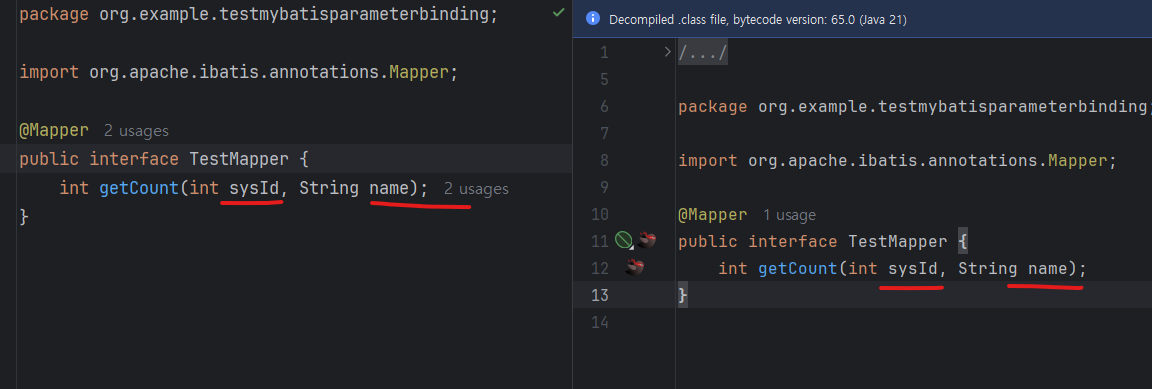
Task: Open the '2 usages' hint next to @Mapper
Action: [136, 131]
